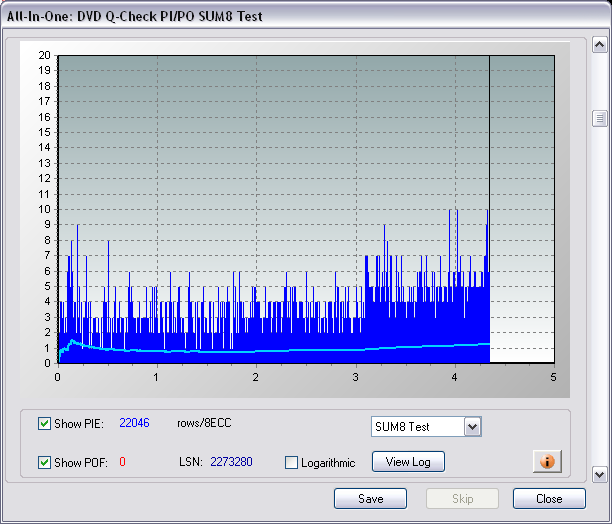The height and width of the screenshot is (524, 612).
Task: Click the Show PIE label text
Action: pos(79,424)
